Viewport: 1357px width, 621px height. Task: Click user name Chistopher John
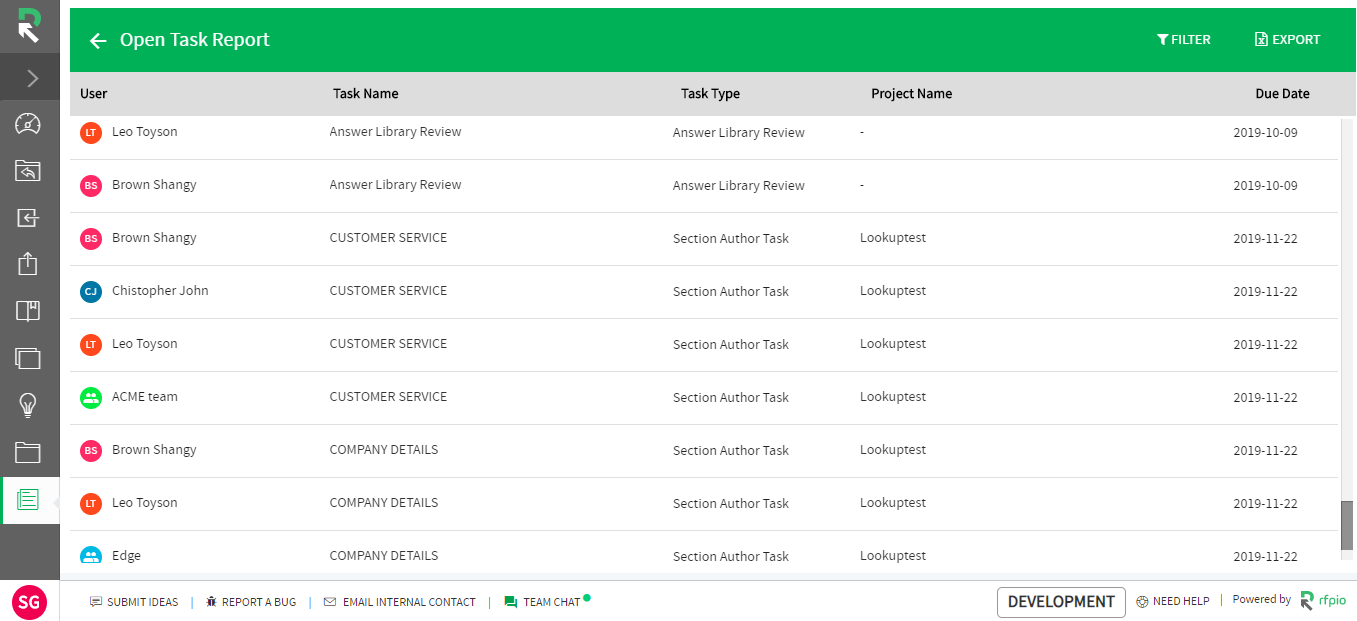[160, 291]
